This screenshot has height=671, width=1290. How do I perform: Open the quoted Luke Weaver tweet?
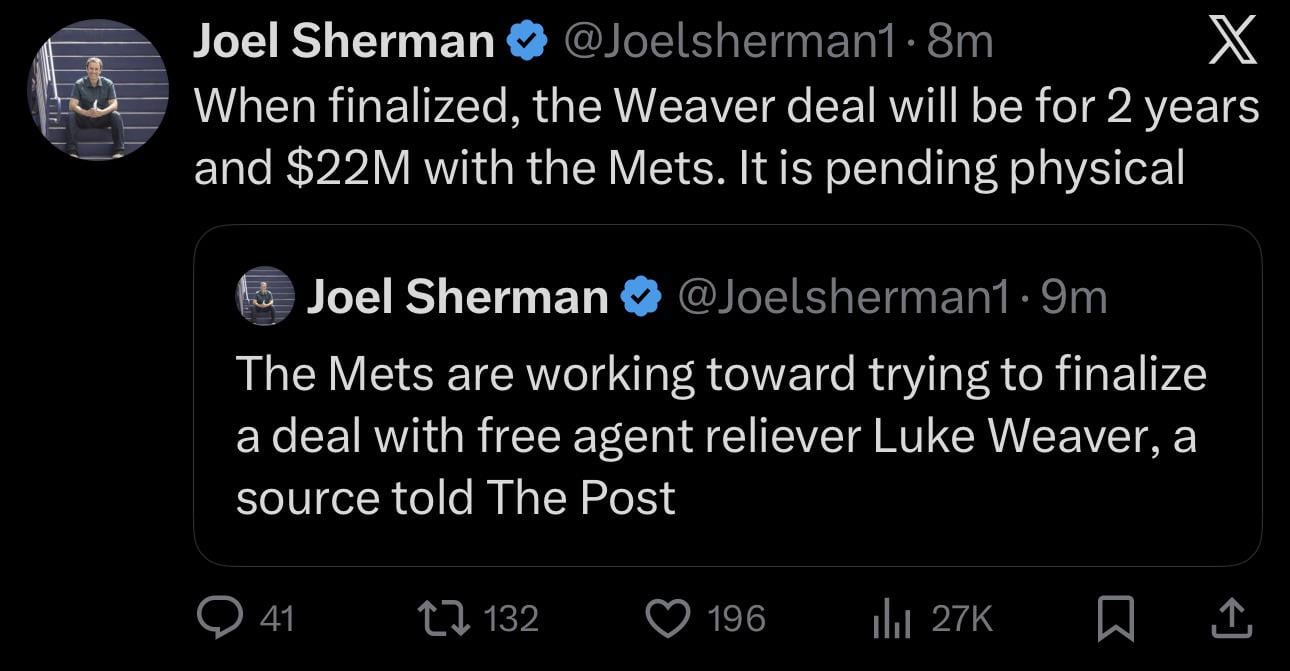[x=720, y=435]
